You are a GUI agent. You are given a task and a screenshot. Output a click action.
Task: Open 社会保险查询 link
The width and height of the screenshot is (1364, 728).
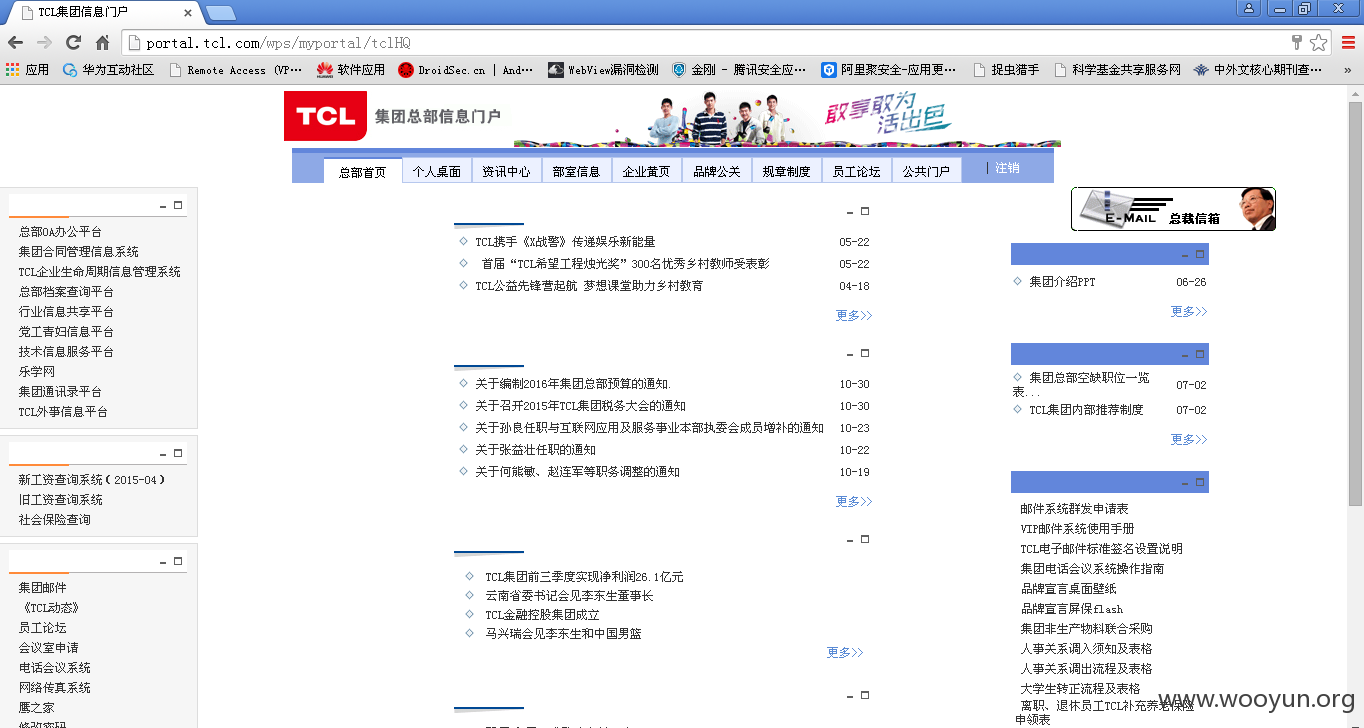pos(54,520)
